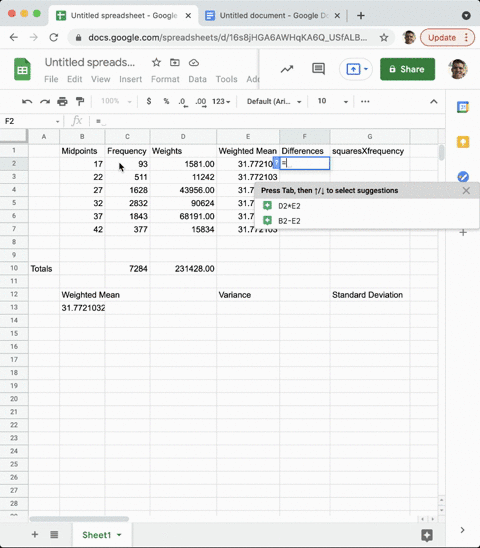Star the Untitled spreadsheet
Screen dimensions: 480x548
[x=156, y=63]
